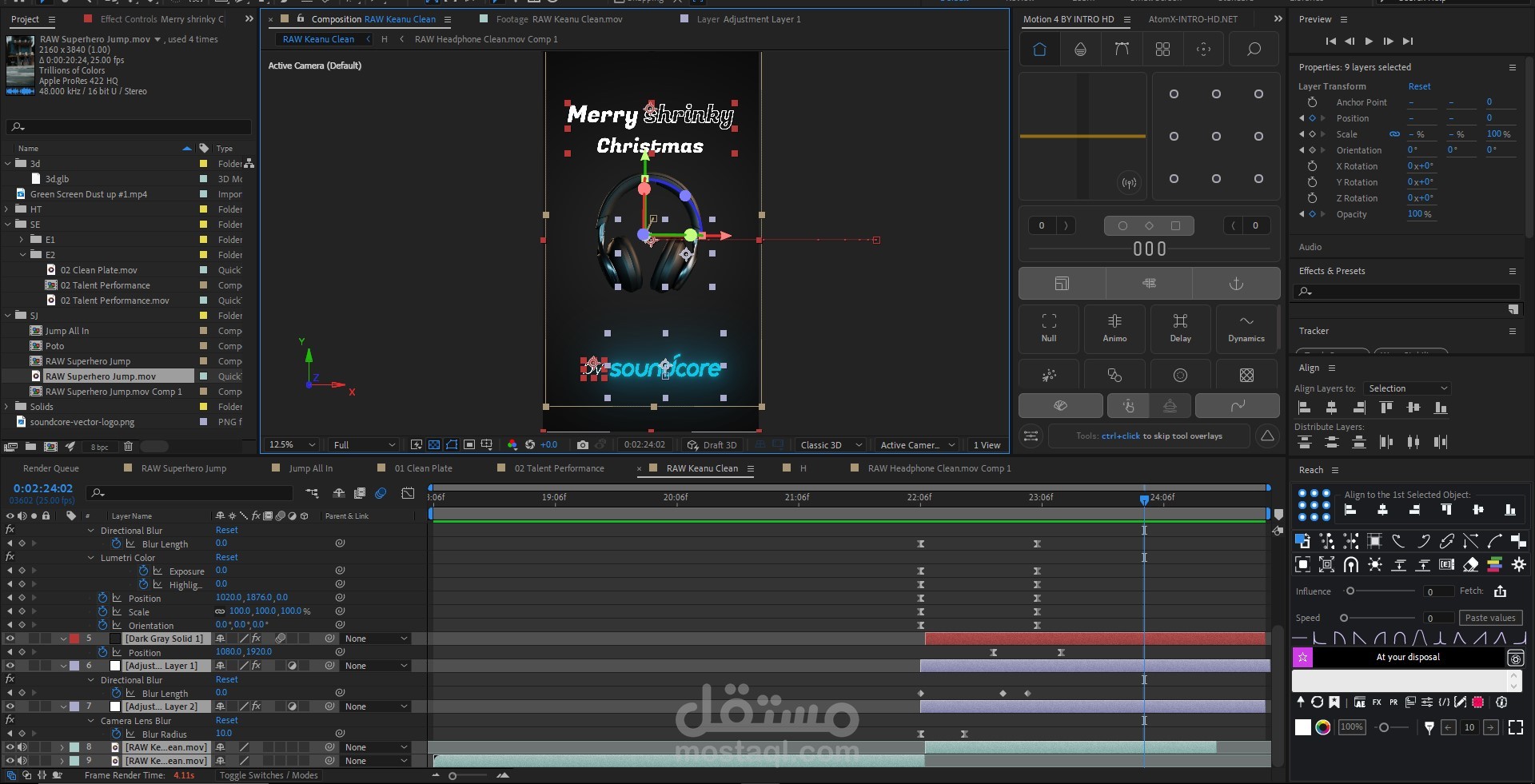
Task: Hide the Dark Gray Solid 1 layer
Action: (10, 639)
